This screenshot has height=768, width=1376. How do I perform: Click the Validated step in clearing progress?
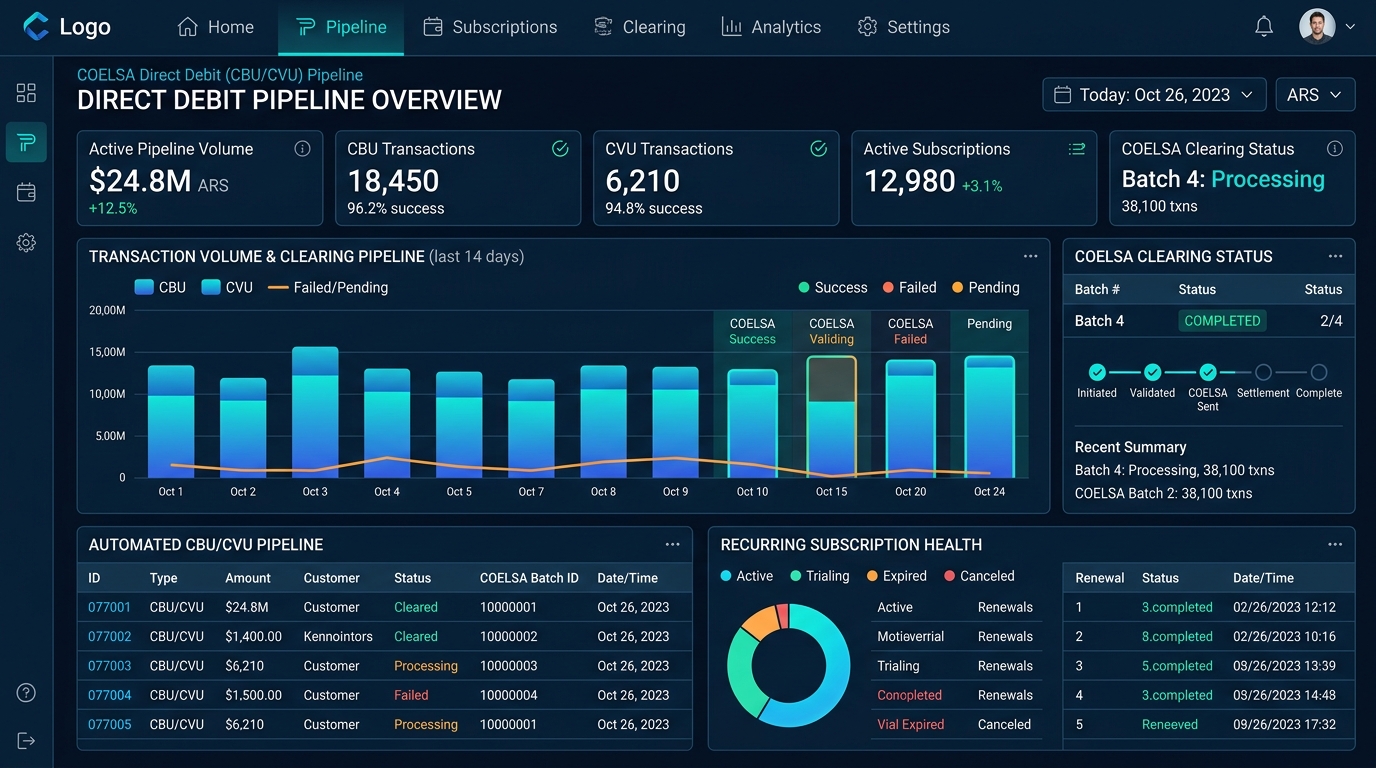pos(1152,372)
